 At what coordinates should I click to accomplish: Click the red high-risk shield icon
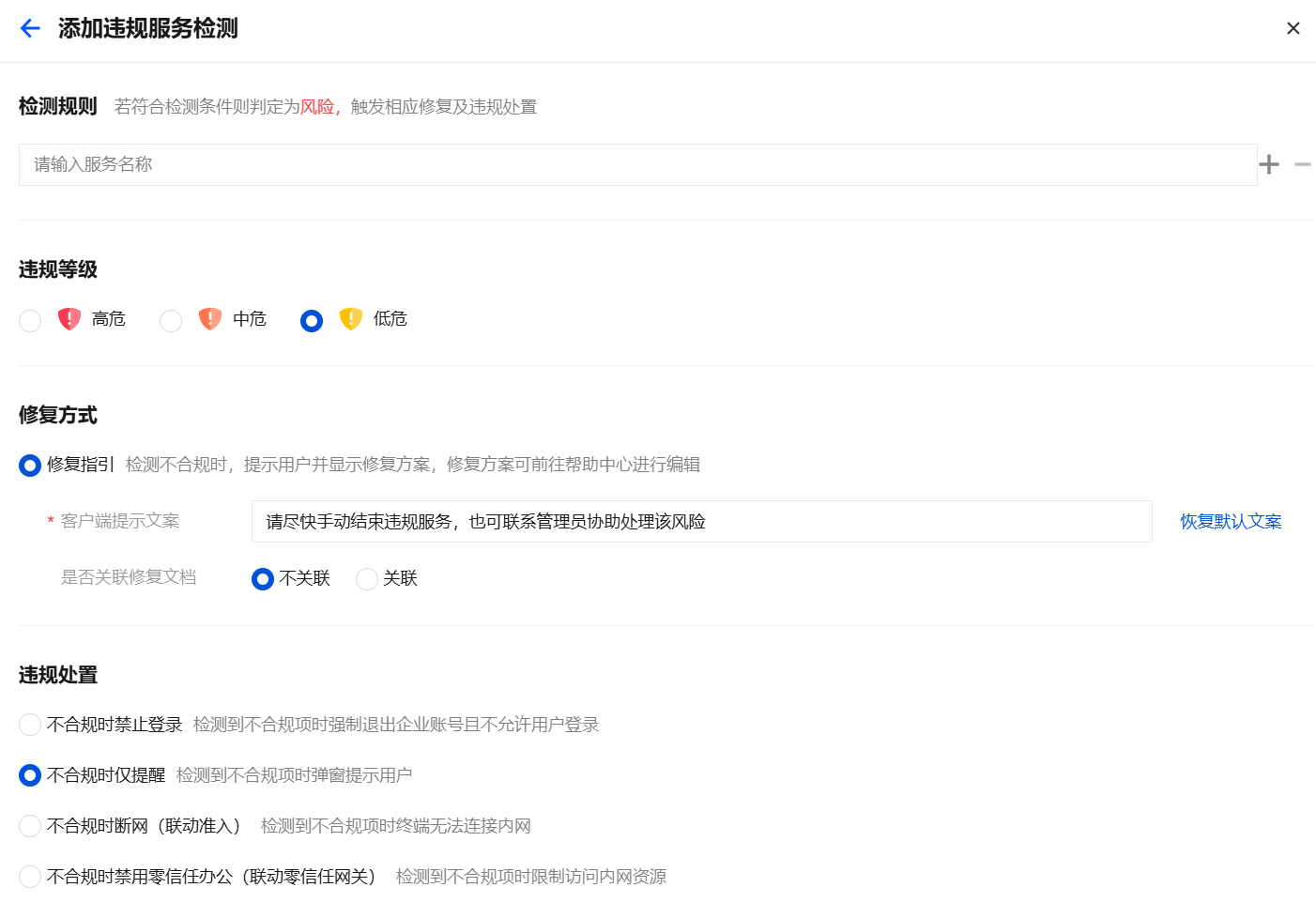[69, 319]
